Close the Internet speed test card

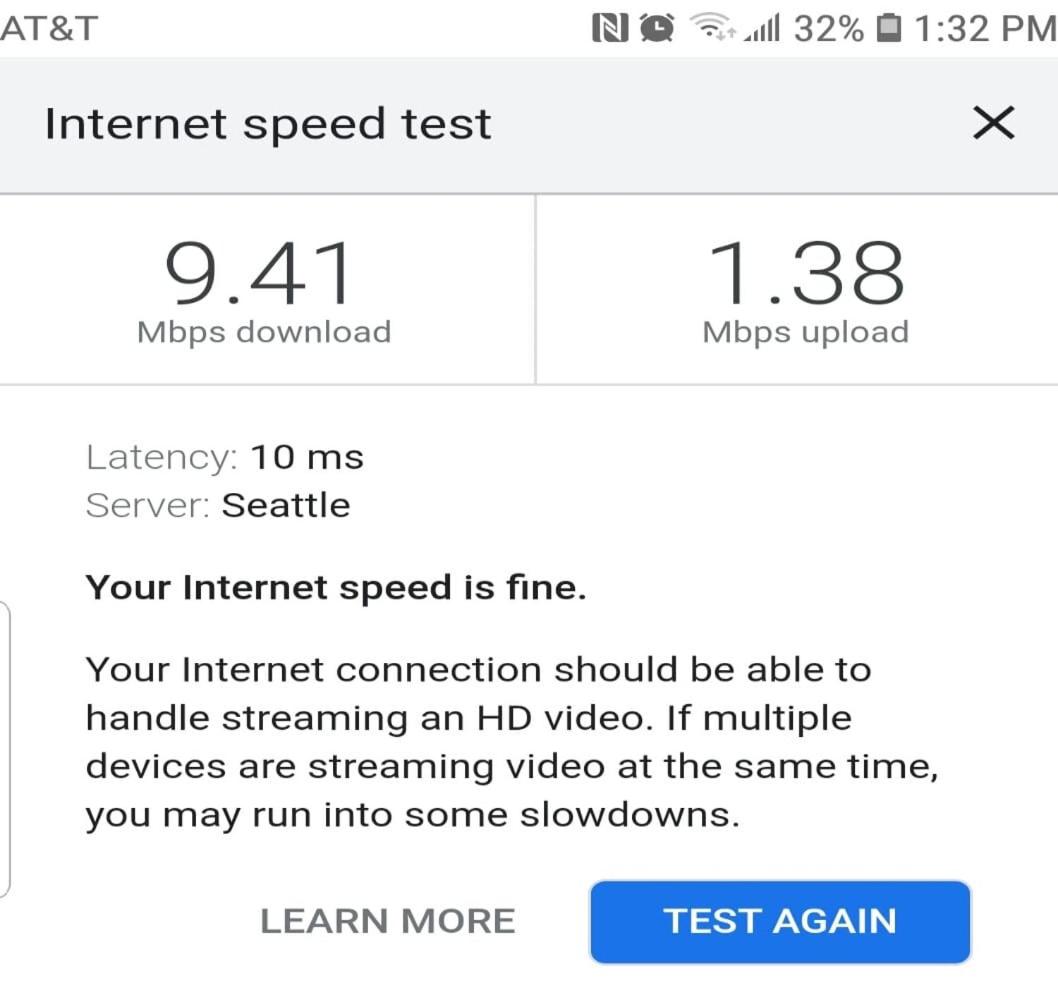pyautogui.click(x=993, y=124)
